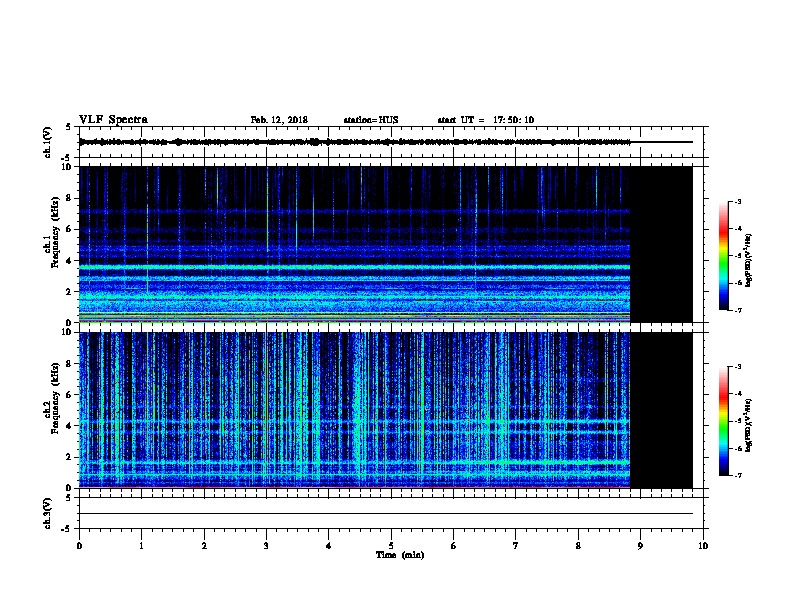Viewport: 792px width, 612px height.
Task: Click the black no-data region of ch.2 spectrogram
Action: pyautogui.click(x=661, y=410)
